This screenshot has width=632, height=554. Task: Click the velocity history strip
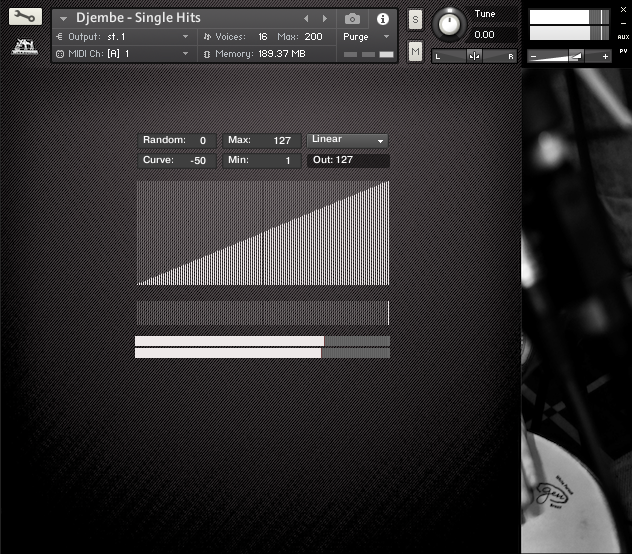tap(263, 312)
